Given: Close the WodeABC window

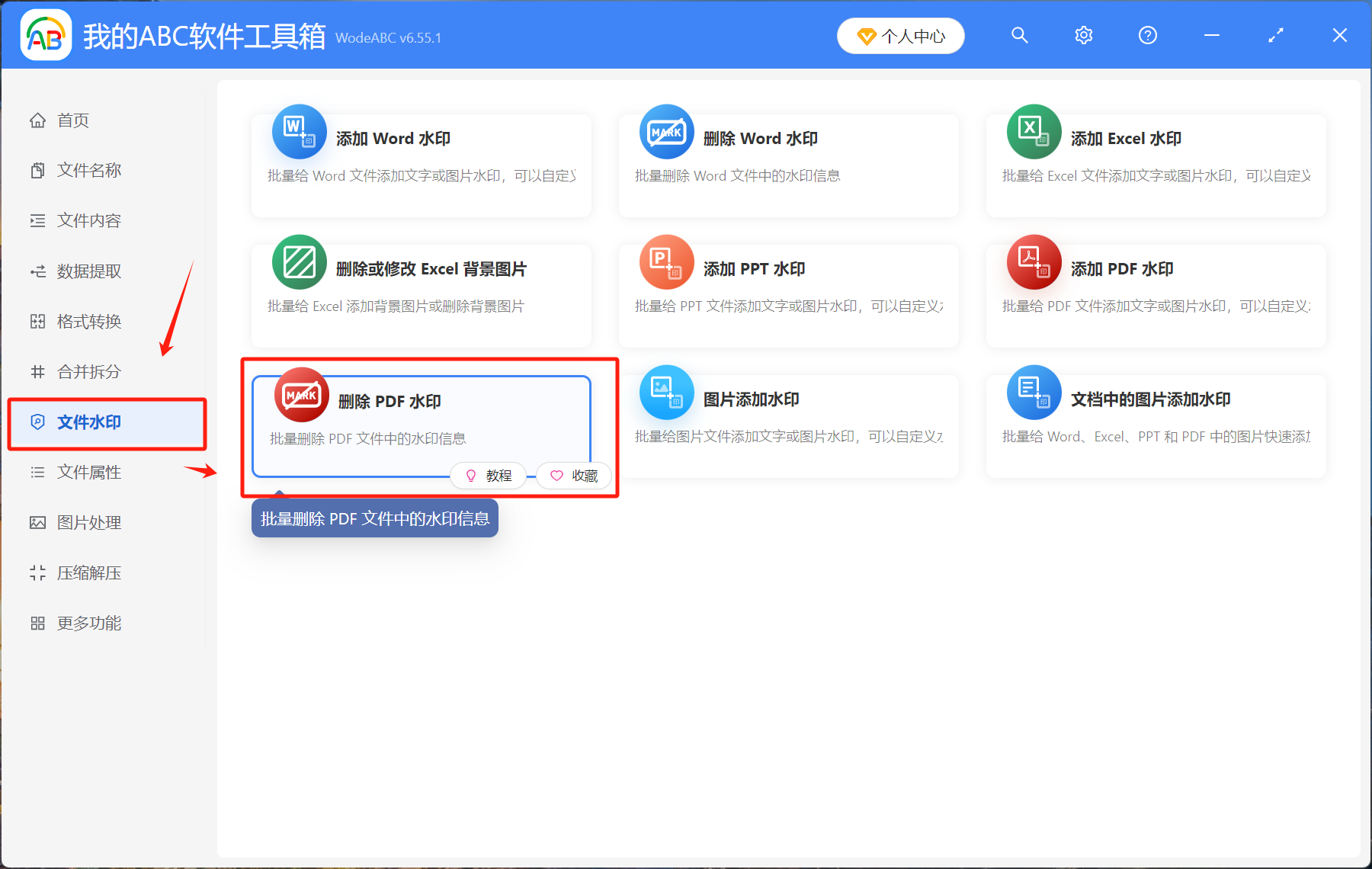Looking at the screenshot, I should tap(1340, 35).
